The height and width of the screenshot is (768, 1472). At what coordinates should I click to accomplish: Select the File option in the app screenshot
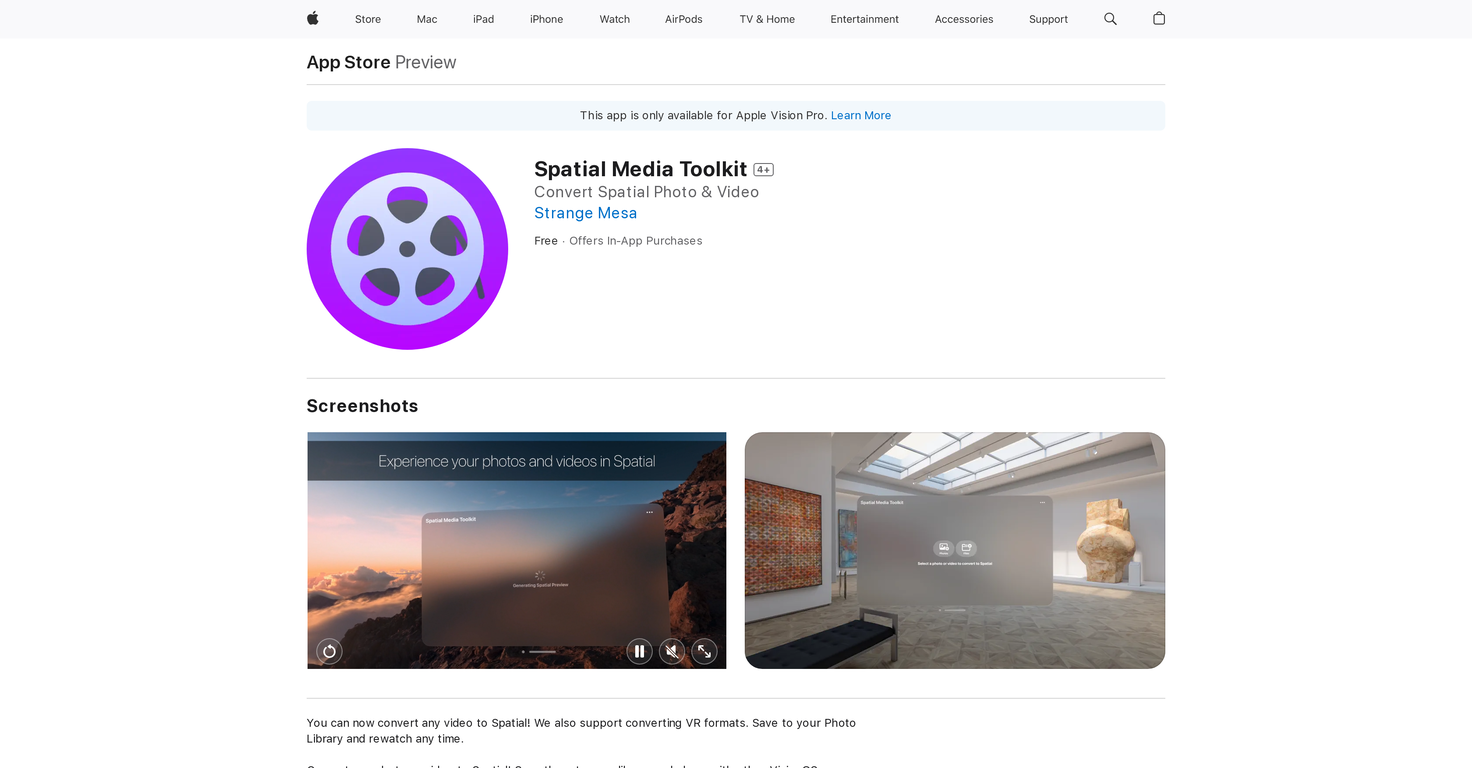(966, 548)
